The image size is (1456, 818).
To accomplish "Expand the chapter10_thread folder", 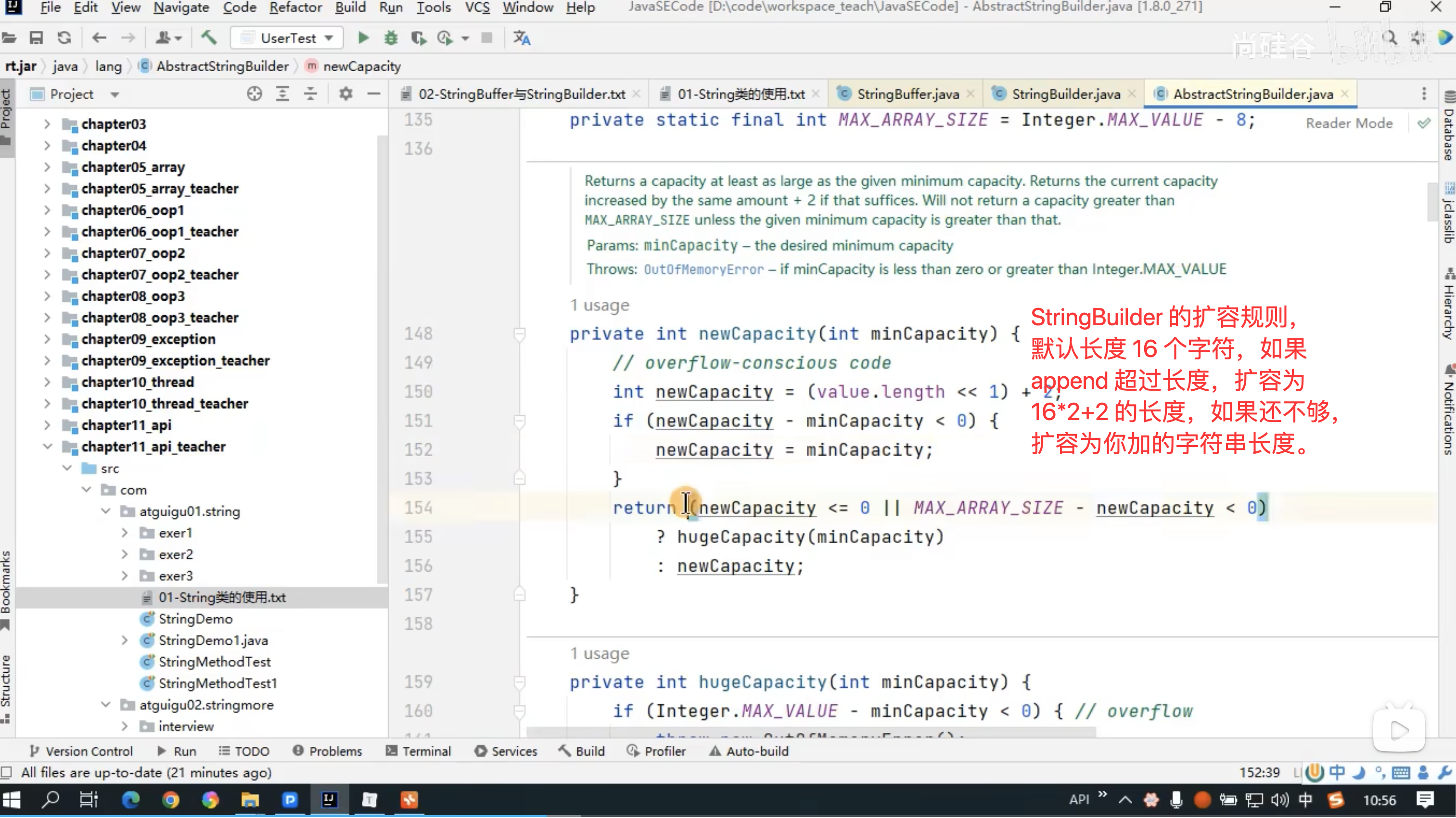I will click(x=48, y=383).
